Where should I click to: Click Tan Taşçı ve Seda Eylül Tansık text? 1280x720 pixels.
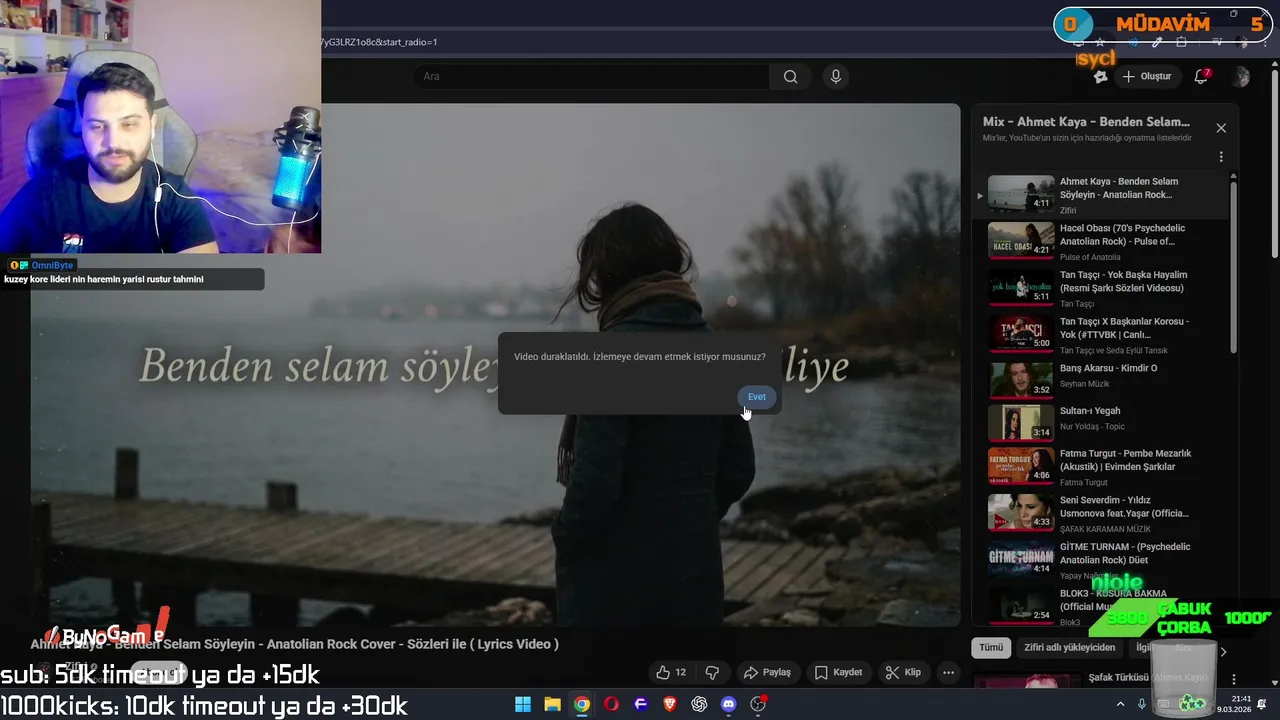pos(1114,351)
